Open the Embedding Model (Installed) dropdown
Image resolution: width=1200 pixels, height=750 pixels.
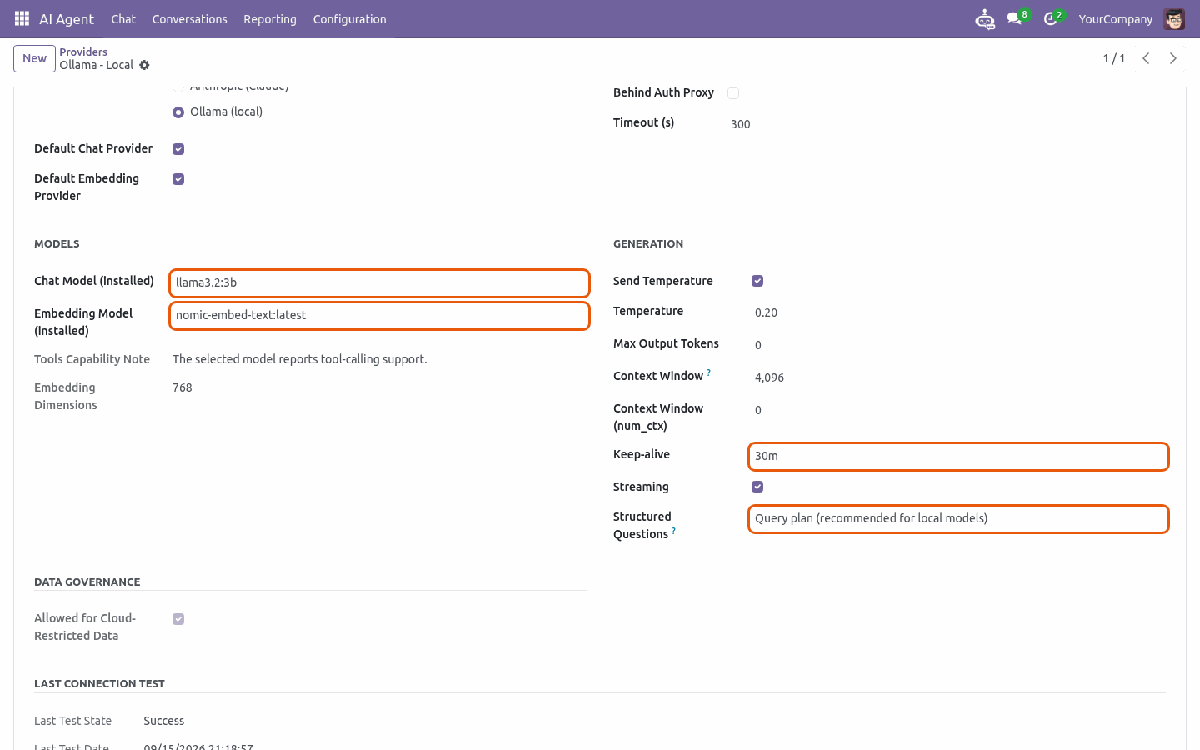pos(379,315)
